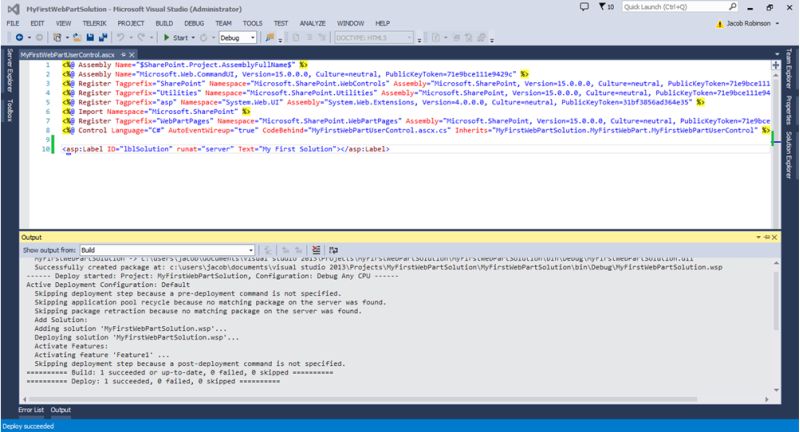Viewport: 800px width, 432px height.
Task: Open the TEAM menu
Action: pyautogui.click(x=223, y=23)
